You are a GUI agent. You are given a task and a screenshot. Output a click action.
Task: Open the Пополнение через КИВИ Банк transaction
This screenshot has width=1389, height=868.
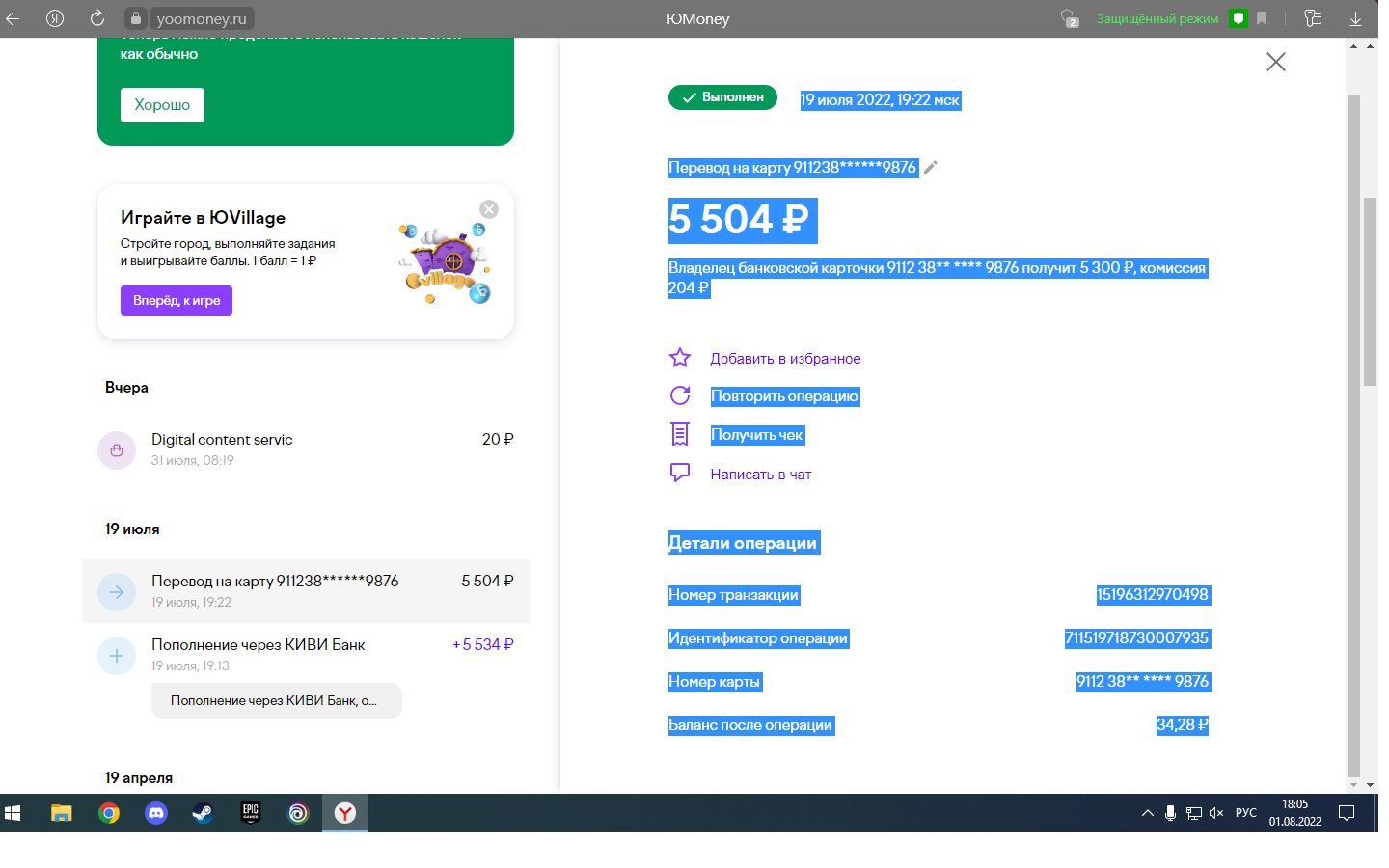click(306, 655)
